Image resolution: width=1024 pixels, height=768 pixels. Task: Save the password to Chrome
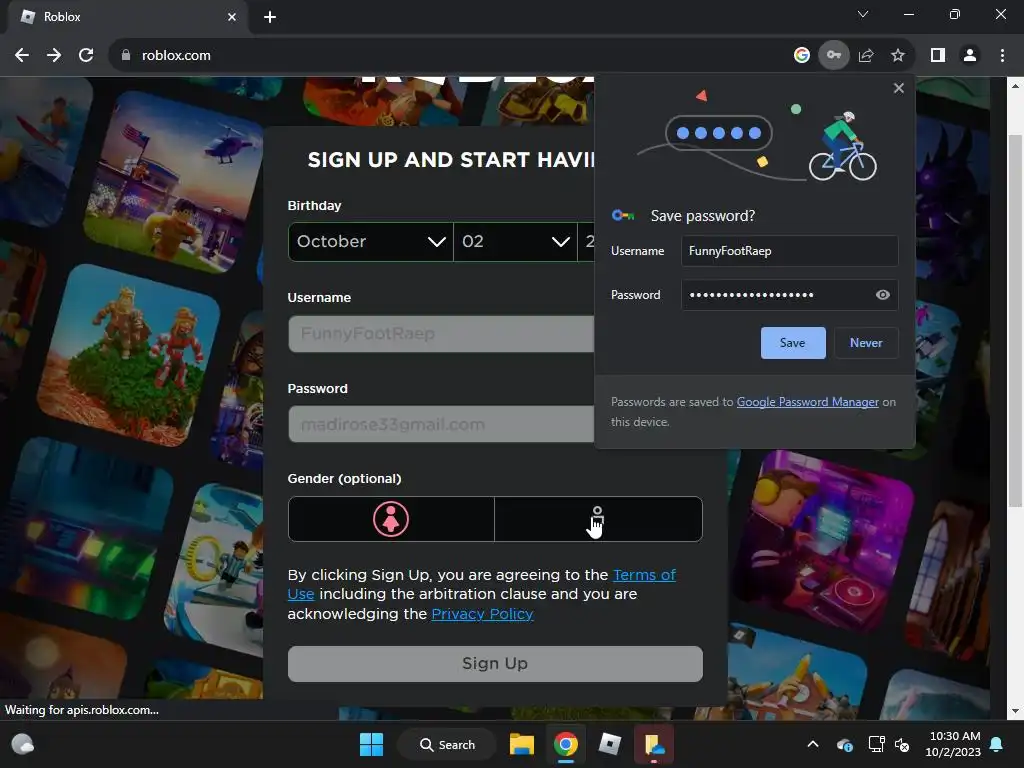(x=793, y=343)
